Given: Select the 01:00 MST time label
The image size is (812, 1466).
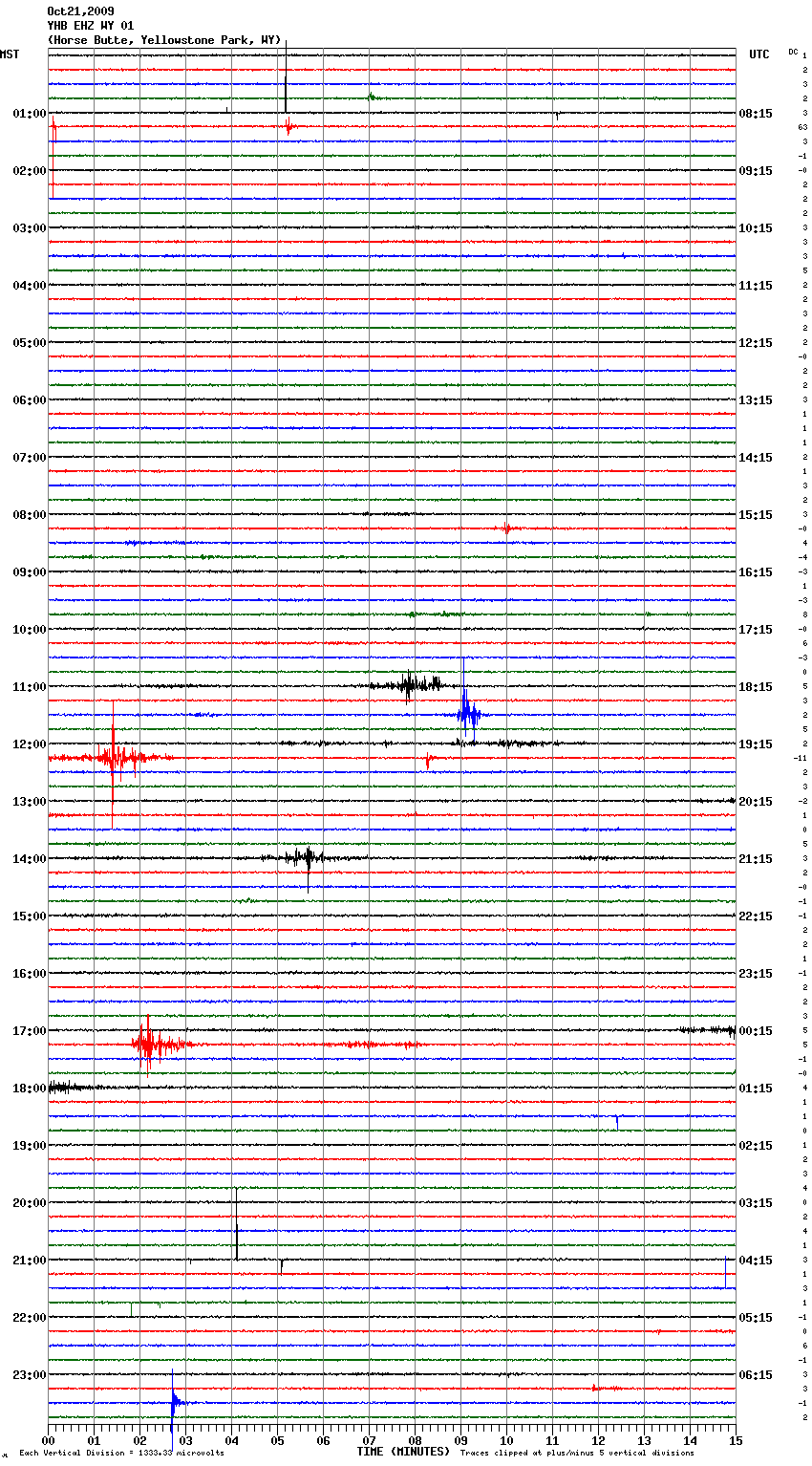Looking at the screenshot, I should 30,114.
